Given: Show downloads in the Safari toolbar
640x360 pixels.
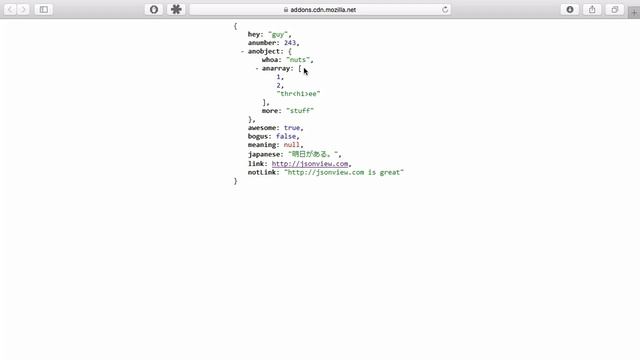Looking at the screenshot, I should click(x=570, y=9).
